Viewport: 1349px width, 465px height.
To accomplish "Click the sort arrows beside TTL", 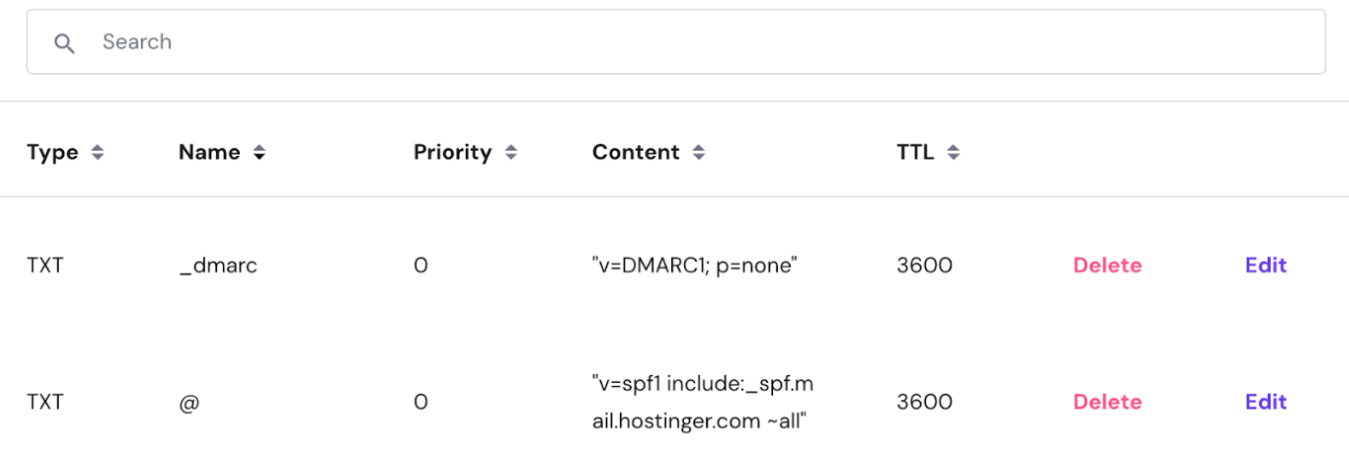I will click(x=953, y=153).
